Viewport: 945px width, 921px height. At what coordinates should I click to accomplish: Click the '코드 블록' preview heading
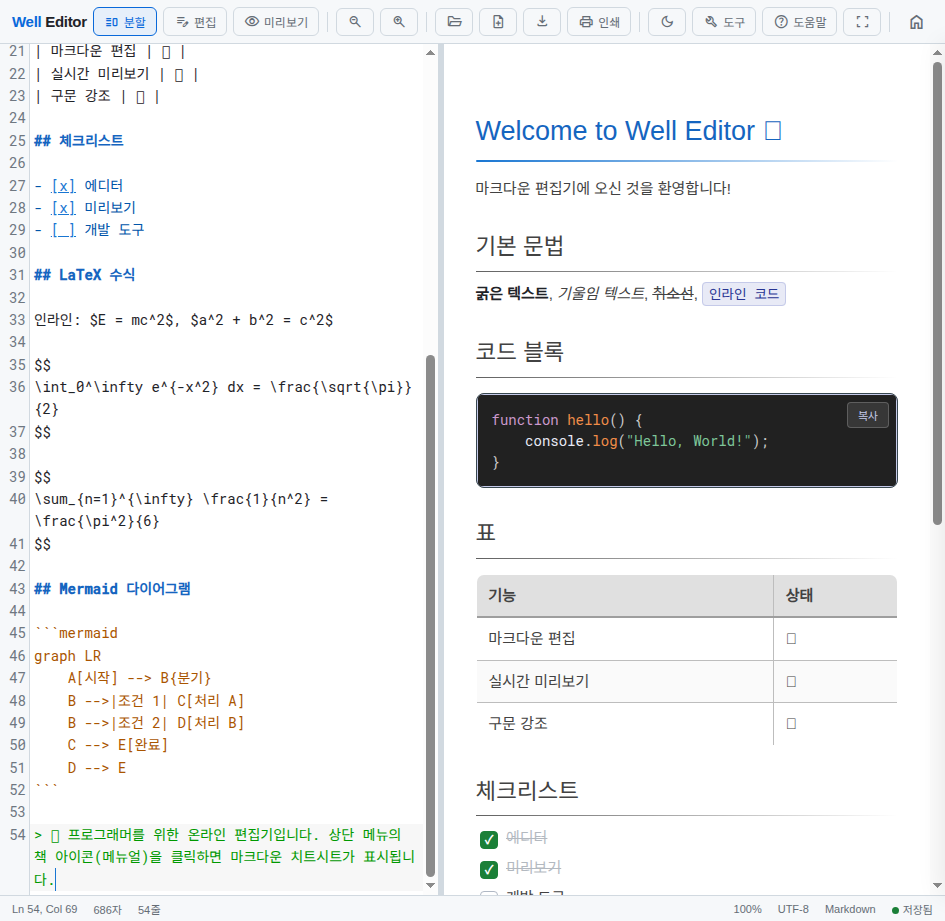[x=520, y=351]
